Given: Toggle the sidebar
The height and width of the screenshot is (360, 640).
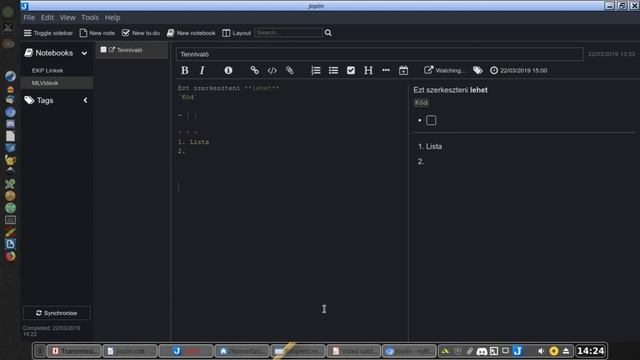Looking at the screenshot, I should point(48,33).
